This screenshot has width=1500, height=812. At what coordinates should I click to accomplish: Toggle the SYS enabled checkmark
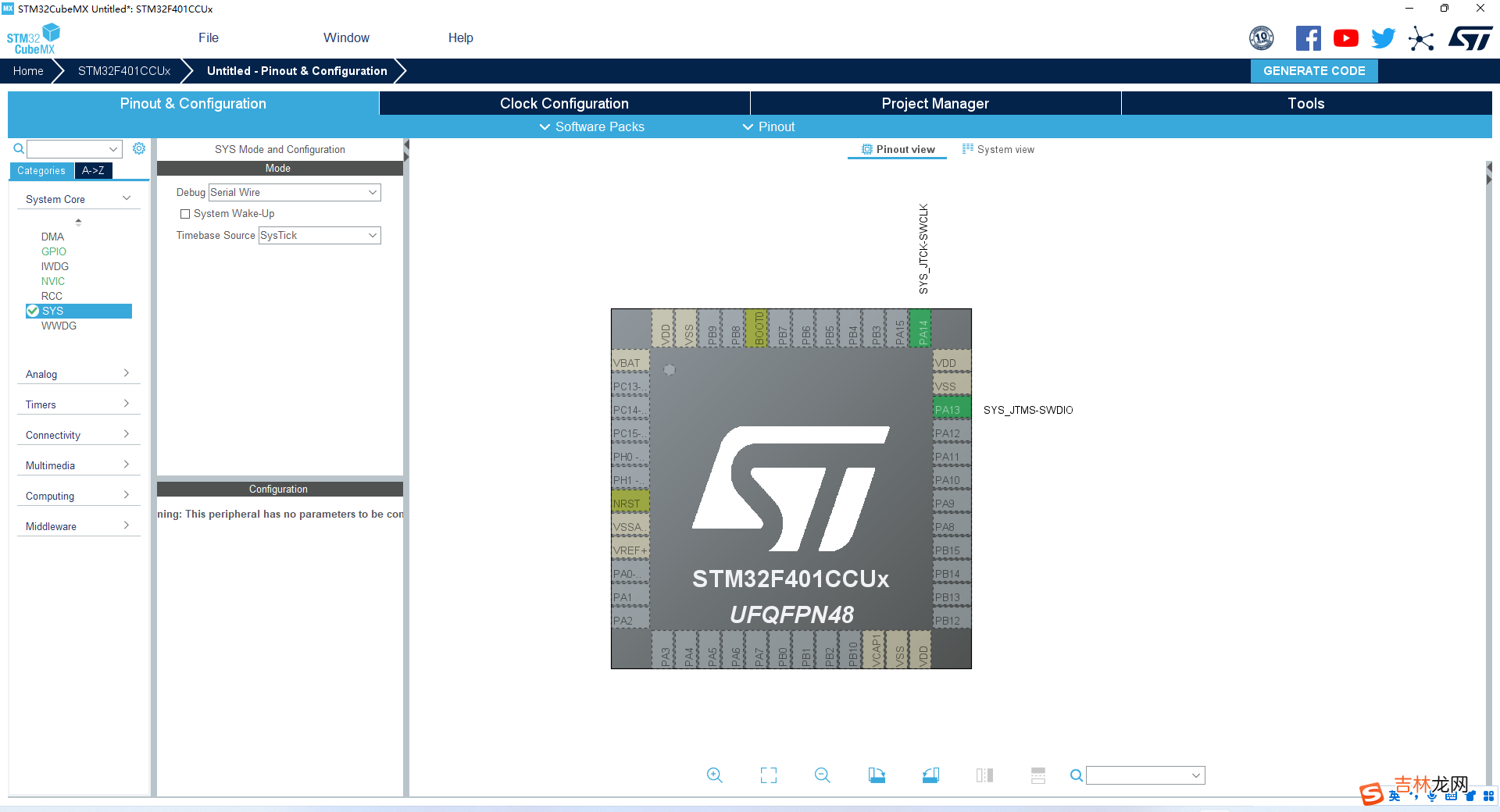coord(33,311)
